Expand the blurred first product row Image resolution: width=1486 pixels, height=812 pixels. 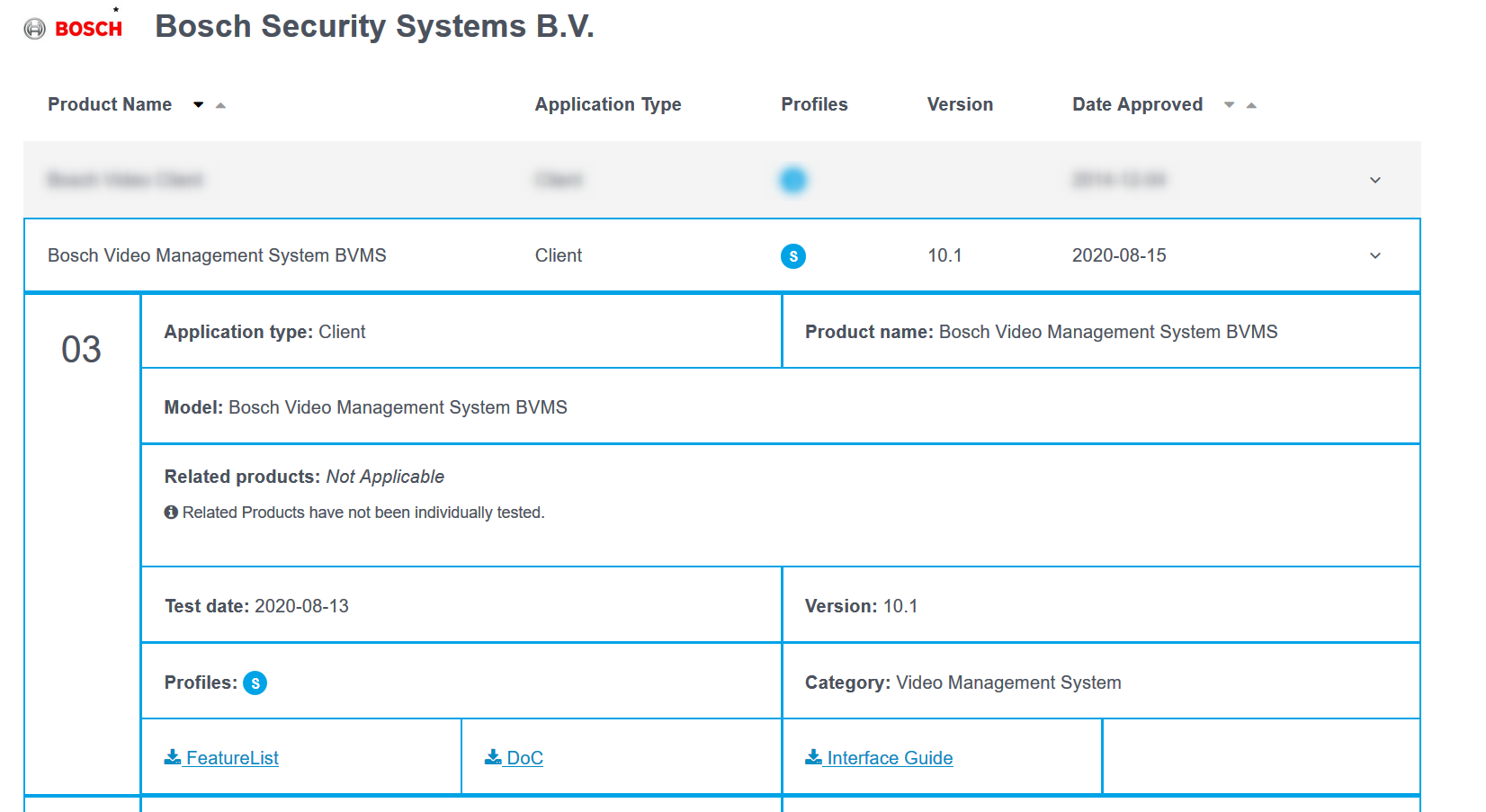point(1374,180)
